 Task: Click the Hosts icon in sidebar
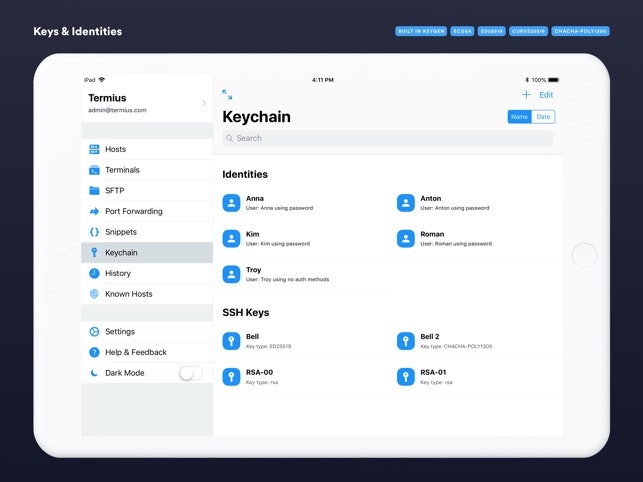point(94,149)
